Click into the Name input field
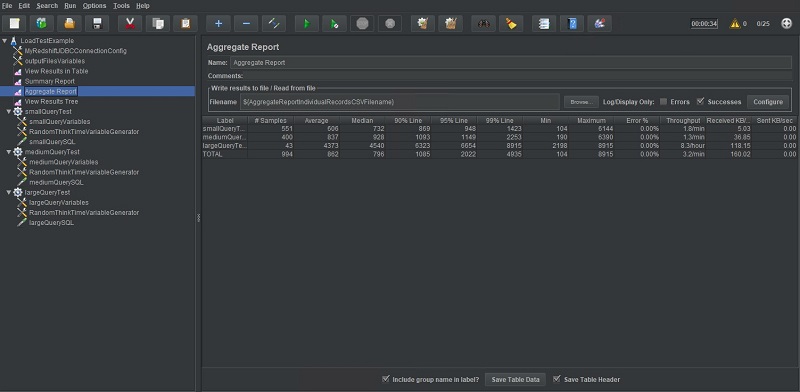 (511, 62)
